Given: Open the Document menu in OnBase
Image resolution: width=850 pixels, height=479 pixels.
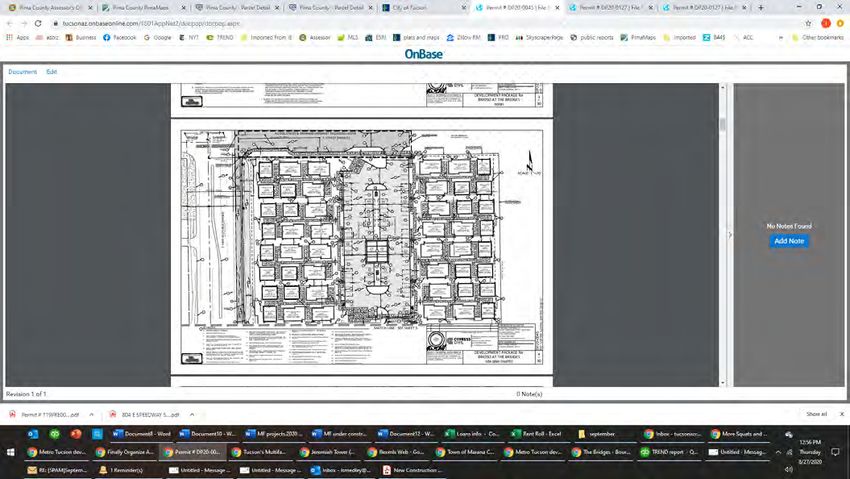Looking at the screenshot, I should click(x=22, y=72).
